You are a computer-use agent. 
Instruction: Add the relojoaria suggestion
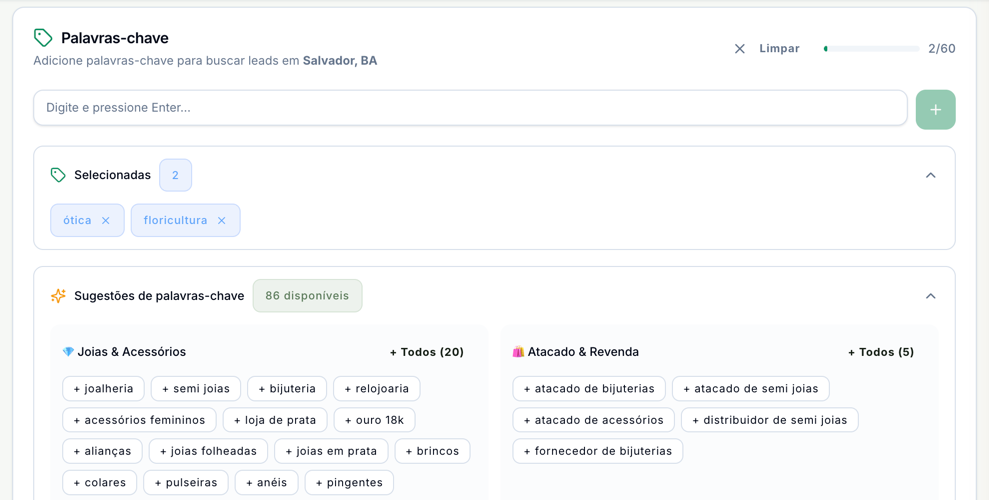[x=377, y=389]
